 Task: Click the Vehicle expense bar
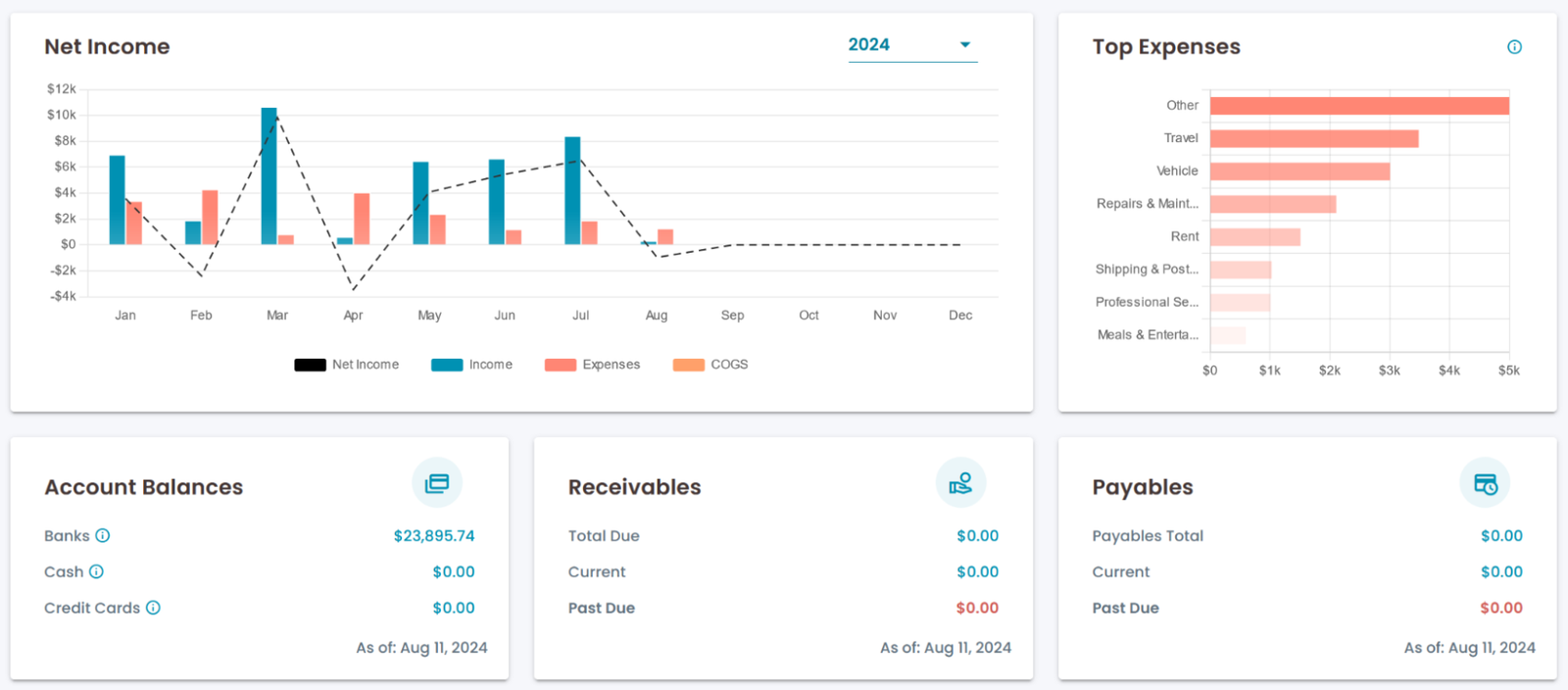[1299, 172]
